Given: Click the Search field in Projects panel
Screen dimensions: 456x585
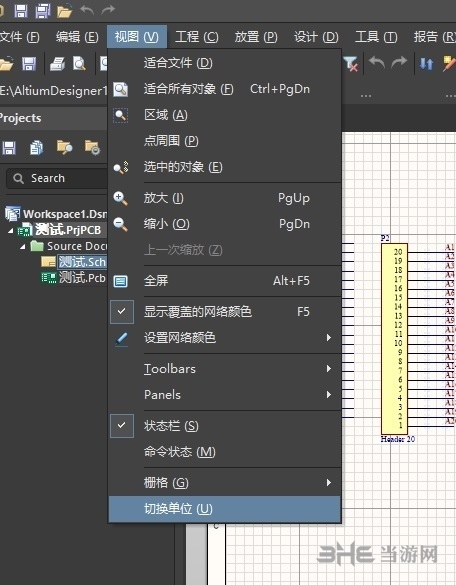Looking at the screenshot, I should 57,178.
